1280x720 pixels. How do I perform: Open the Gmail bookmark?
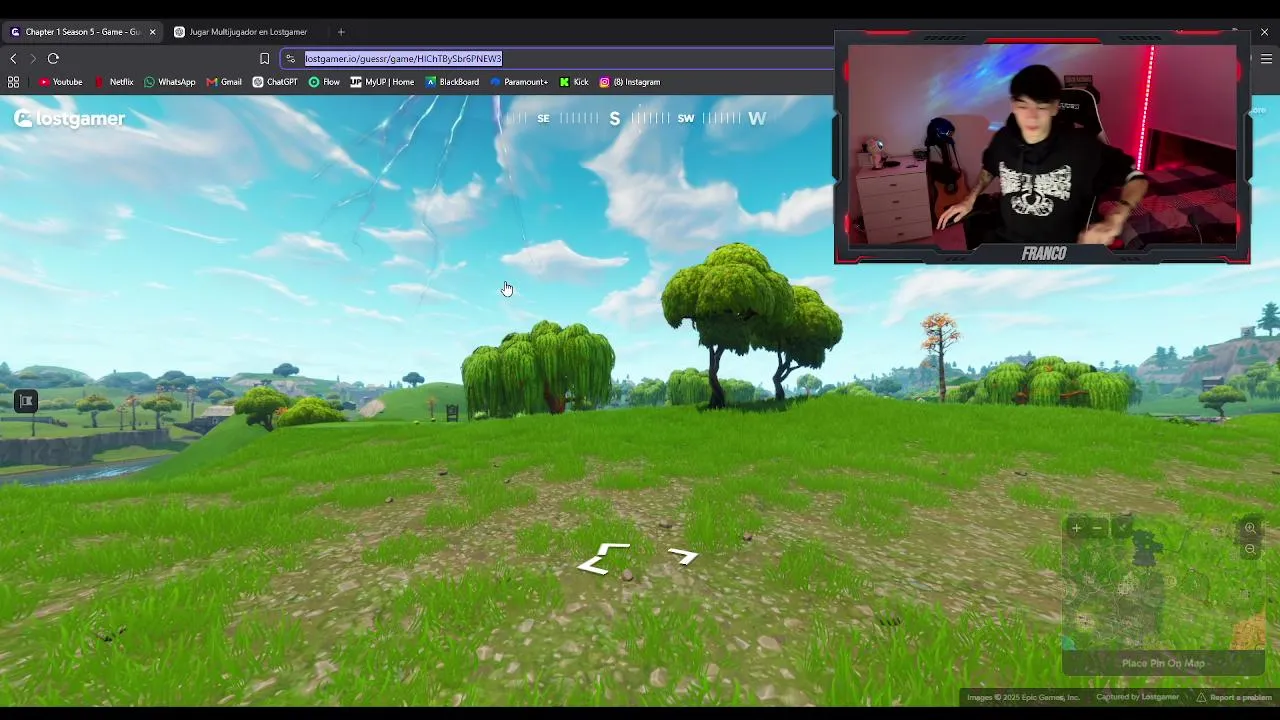point(224,82)
